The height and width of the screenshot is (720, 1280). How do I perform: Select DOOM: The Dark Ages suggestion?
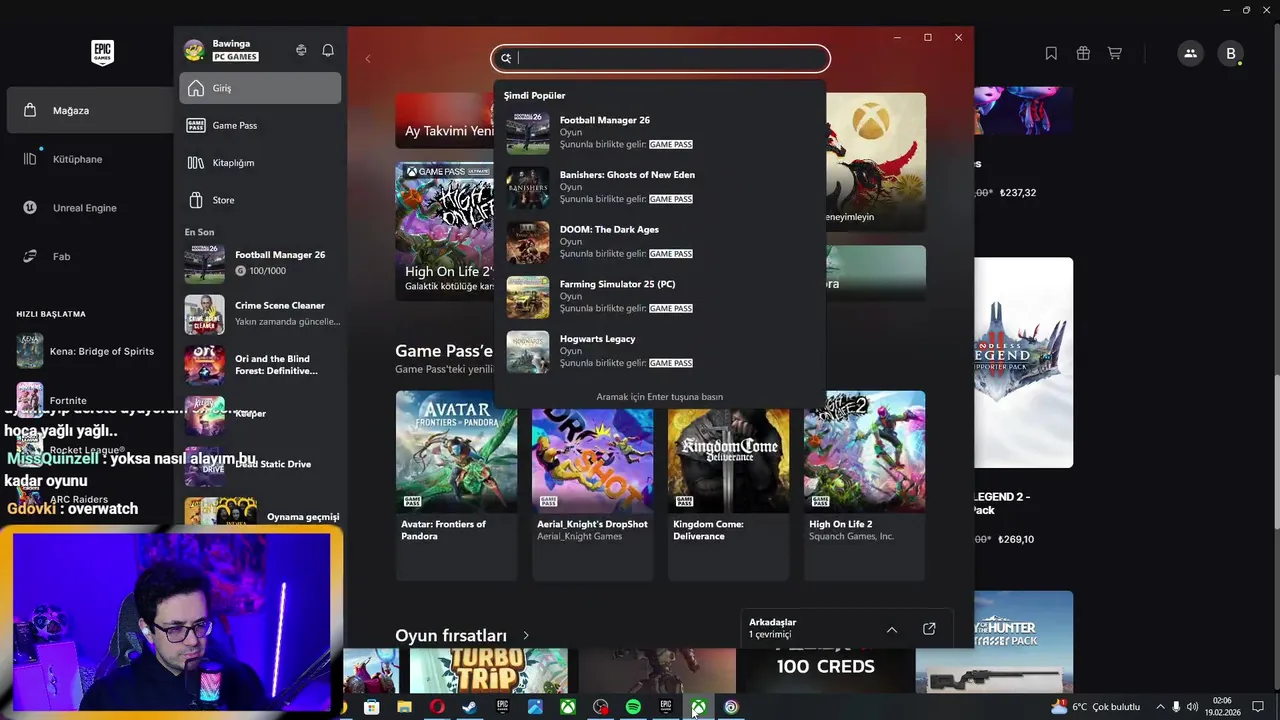(660, 241)
